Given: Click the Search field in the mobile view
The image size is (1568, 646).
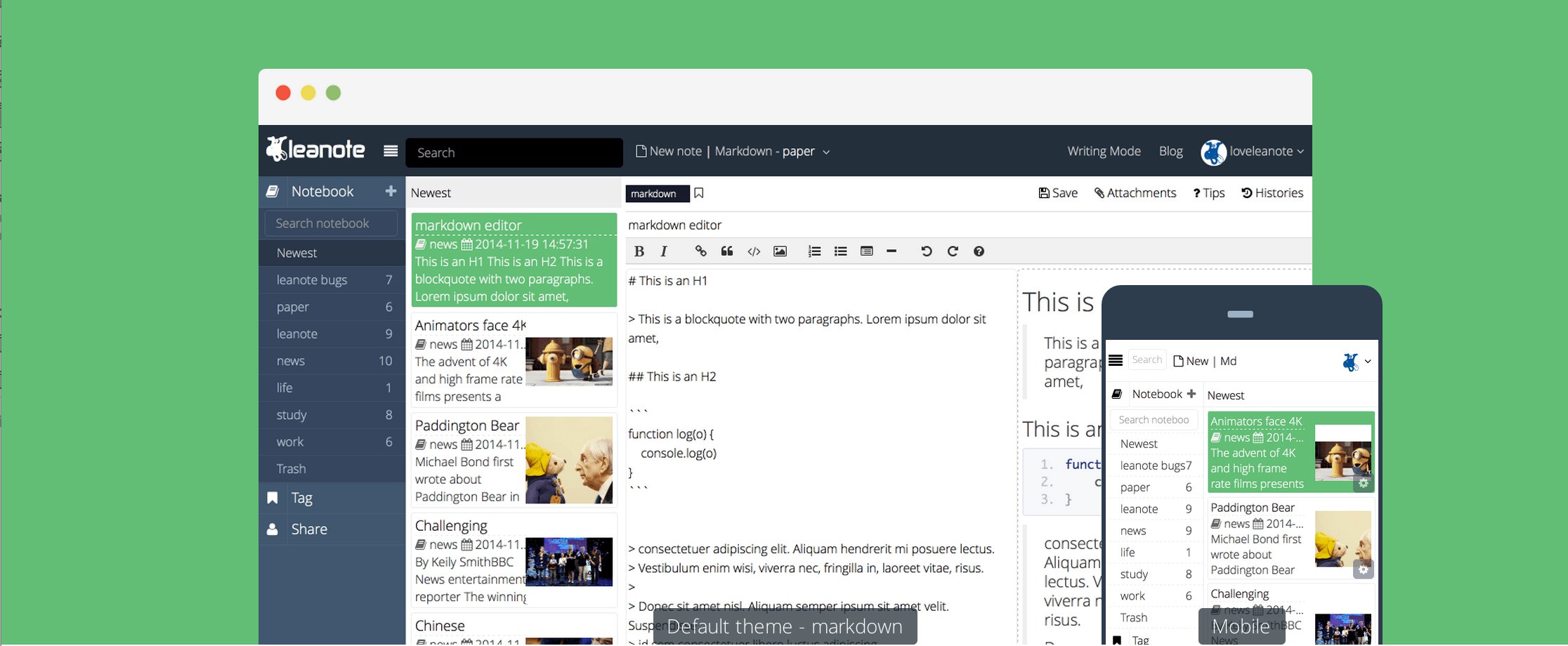Looking at the screenshot, I should (x=1146, y=360).
